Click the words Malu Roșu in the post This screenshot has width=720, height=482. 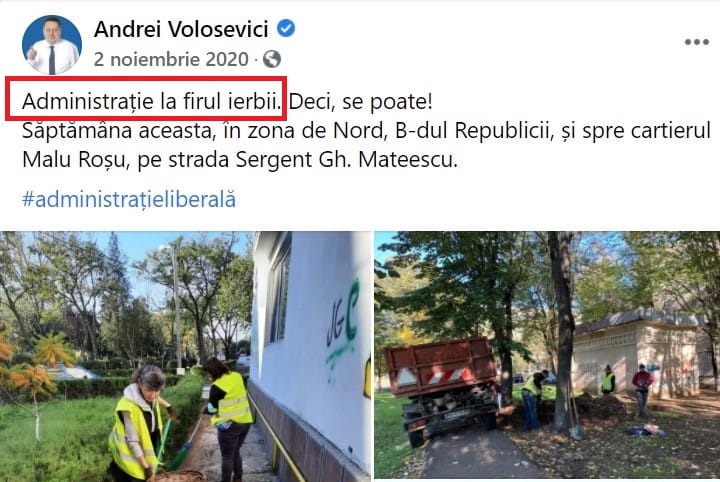[x=73, y=160]
